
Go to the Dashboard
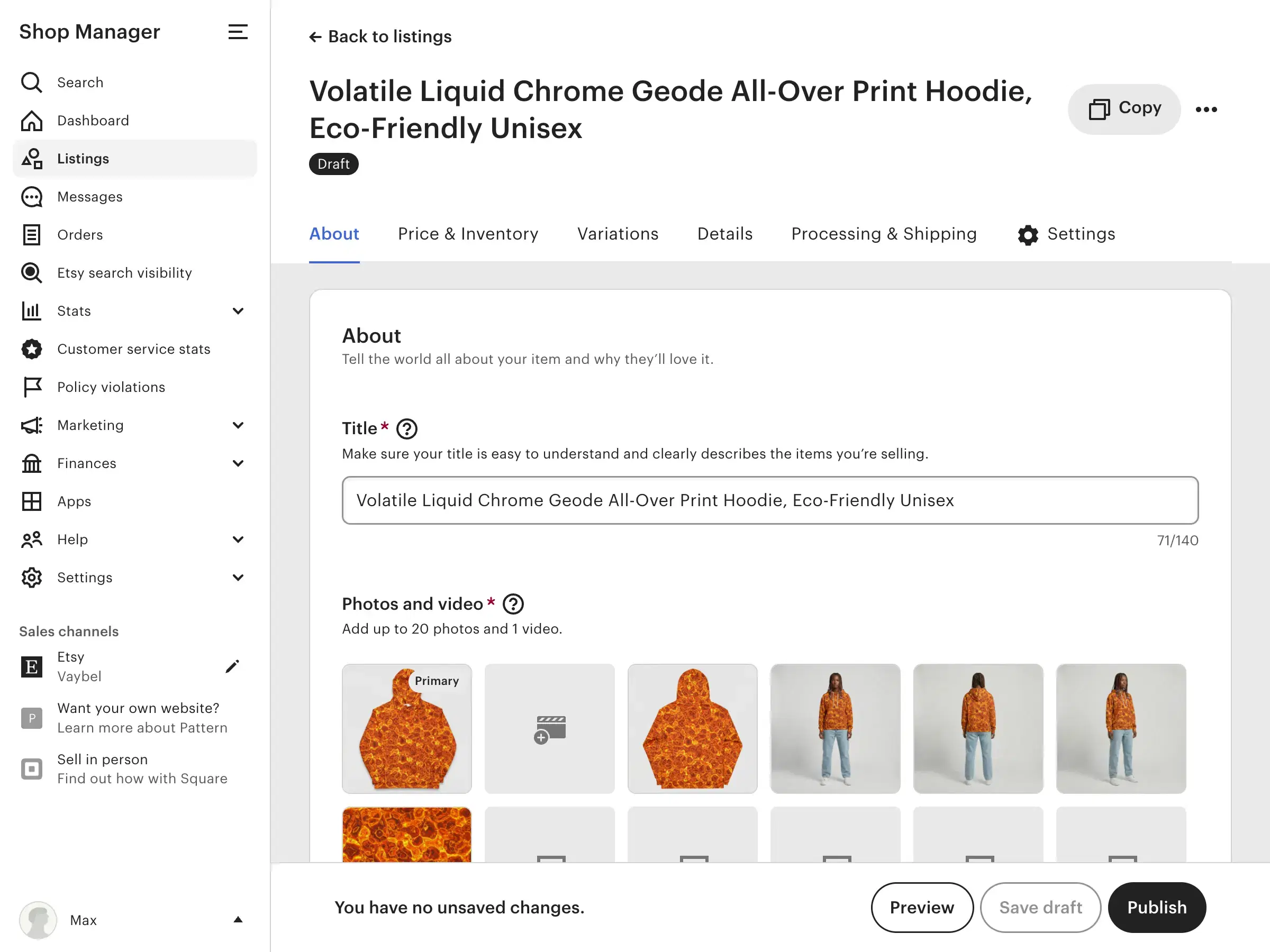[93, 121]
